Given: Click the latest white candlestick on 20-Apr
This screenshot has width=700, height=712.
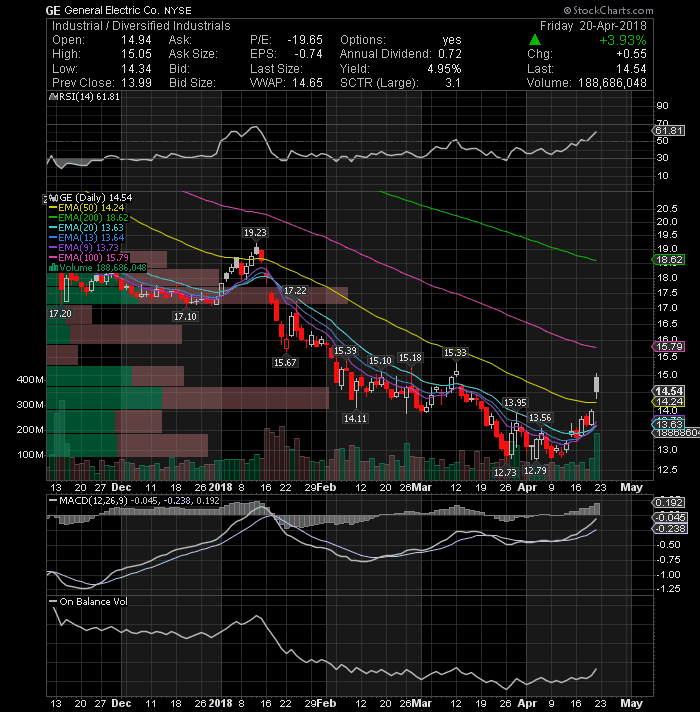Looking at the screenshot, I should click(x=596, y=385).
